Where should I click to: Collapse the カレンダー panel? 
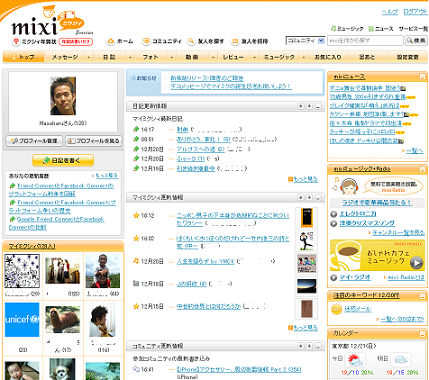[x=422, y=333]
